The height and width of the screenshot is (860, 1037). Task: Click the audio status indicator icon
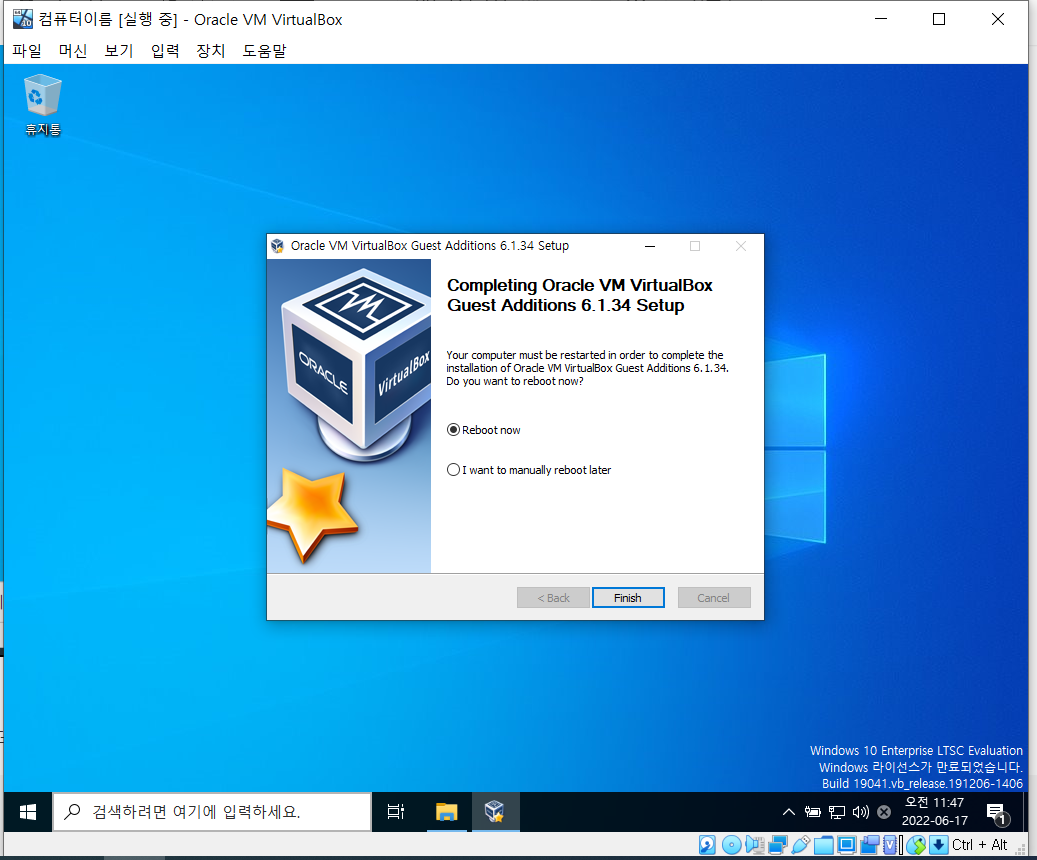[755, 845]
